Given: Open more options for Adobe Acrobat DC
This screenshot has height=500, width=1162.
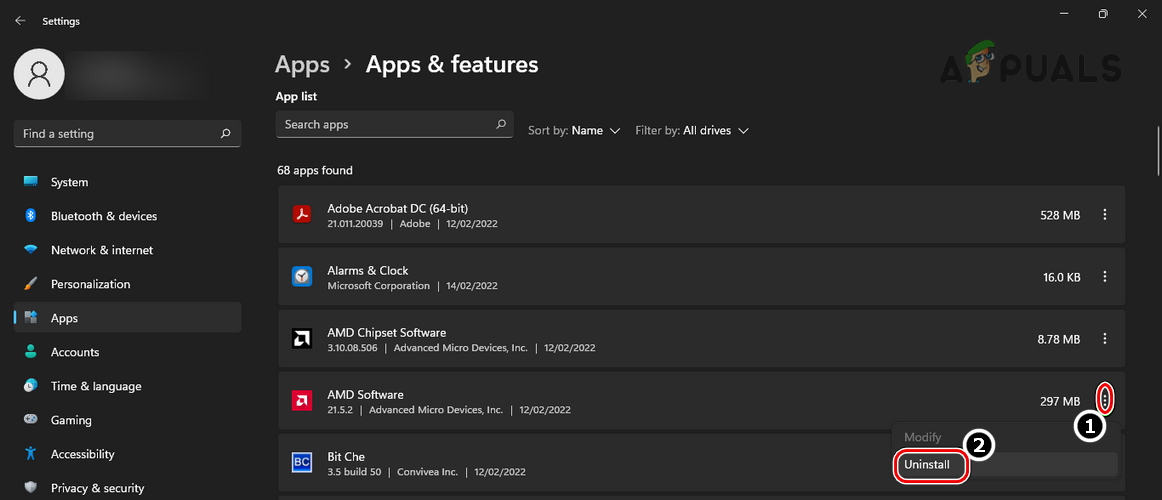Looking at the screenshot, I should pyautogui.click(x=1104, y=215).
